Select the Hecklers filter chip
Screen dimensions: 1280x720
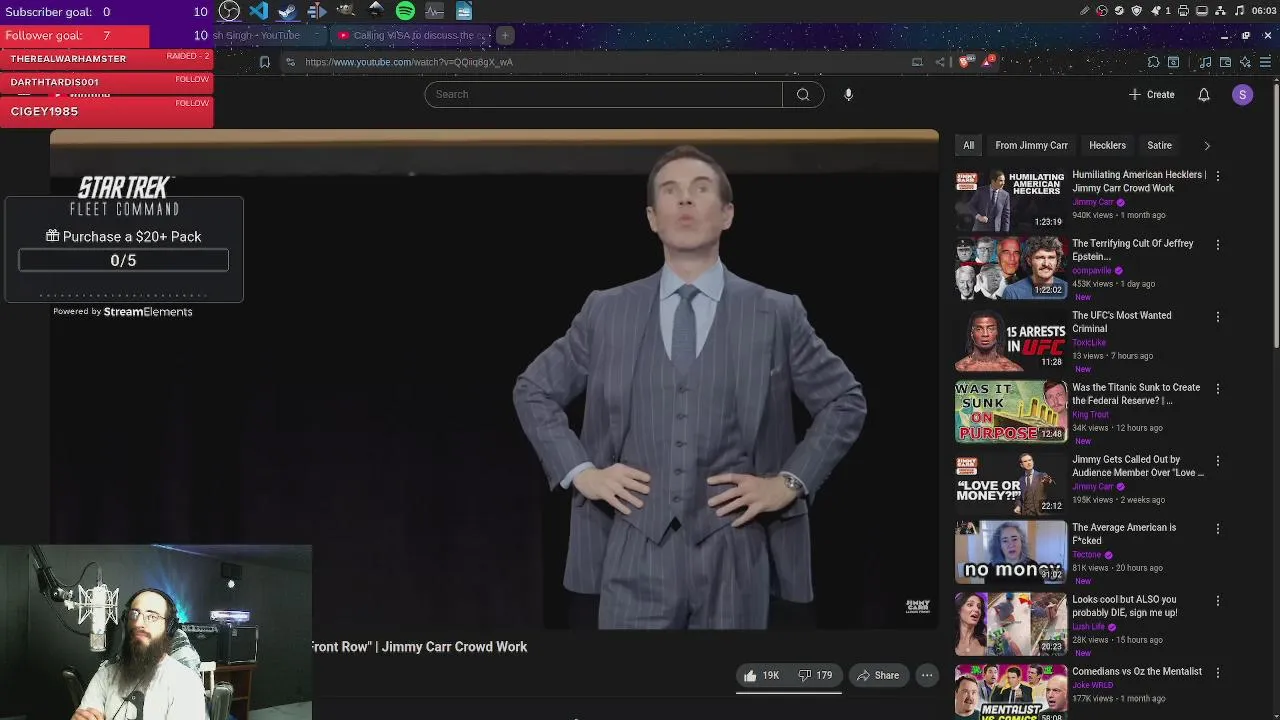(x=1107, y=145)
